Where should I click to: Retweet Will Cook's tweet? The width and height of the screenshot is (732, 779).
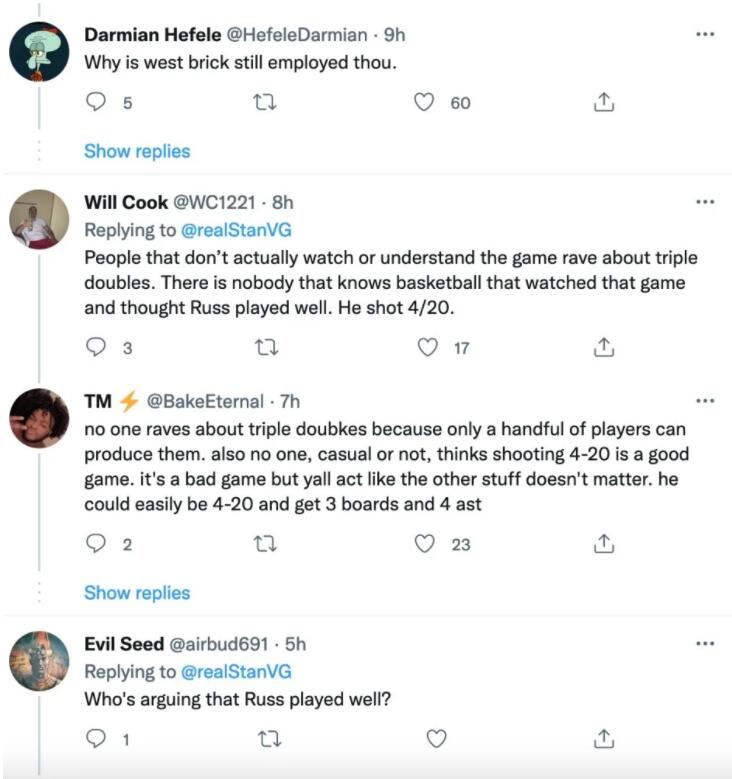[x=268, y=348]
